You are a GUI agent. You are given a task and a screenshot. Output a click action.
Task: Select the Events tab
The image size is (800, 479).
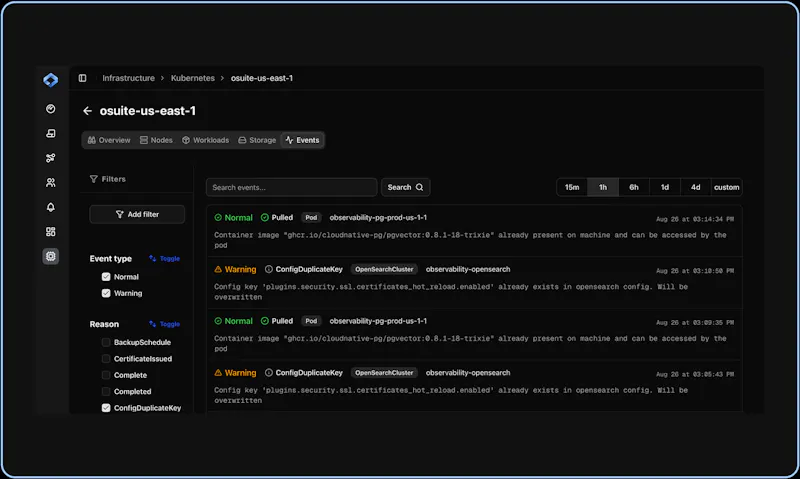[x=303, y=140]
